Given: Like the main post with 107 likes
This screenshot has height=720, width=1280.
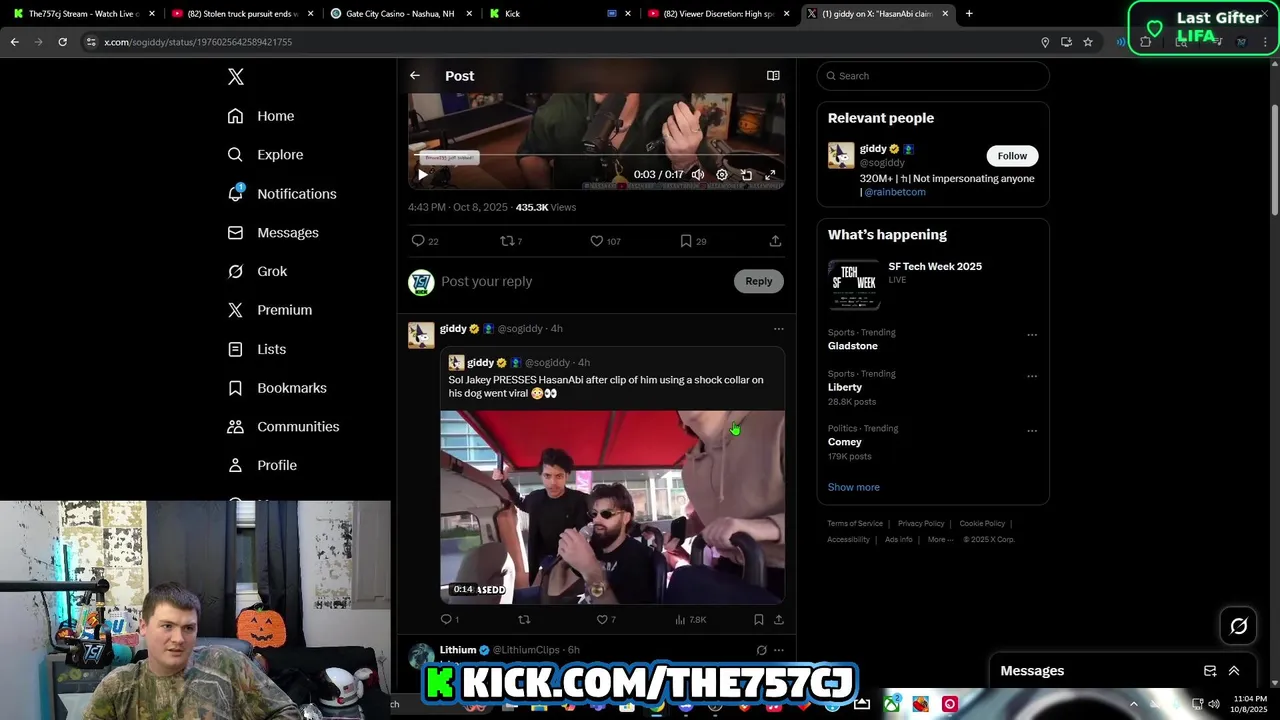Looking at the screenshot, I should click(605, 241).
